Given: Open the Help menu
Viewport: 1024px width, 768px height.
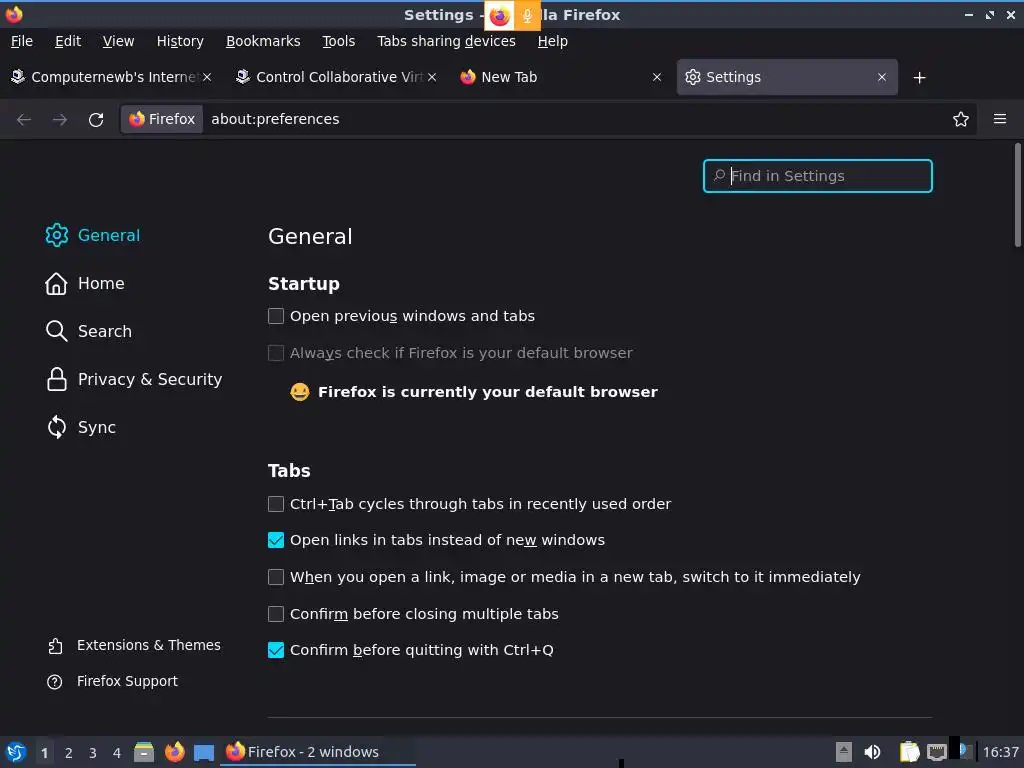Looking at the screenshot, I should point(552,41).
